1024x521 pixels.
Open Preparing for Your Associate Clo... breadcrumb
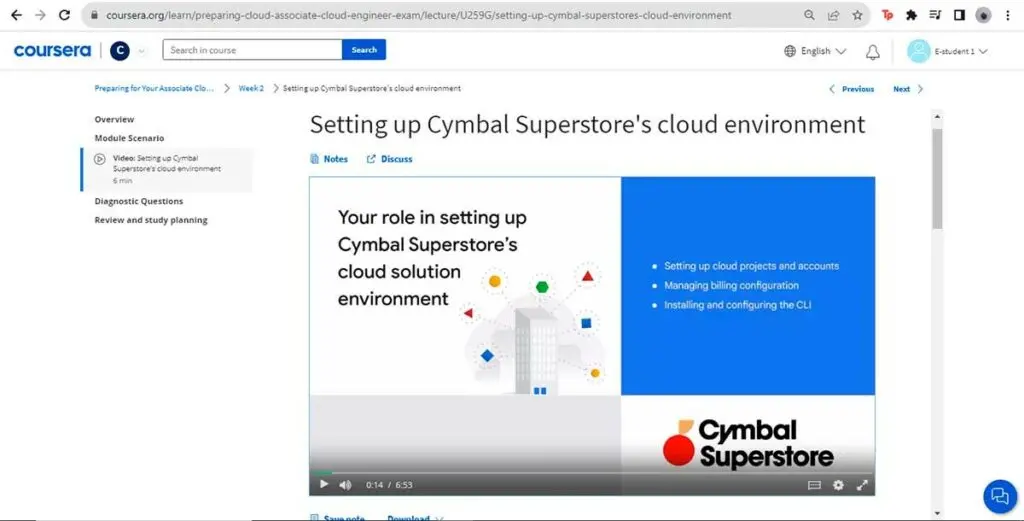pos(154,88)
